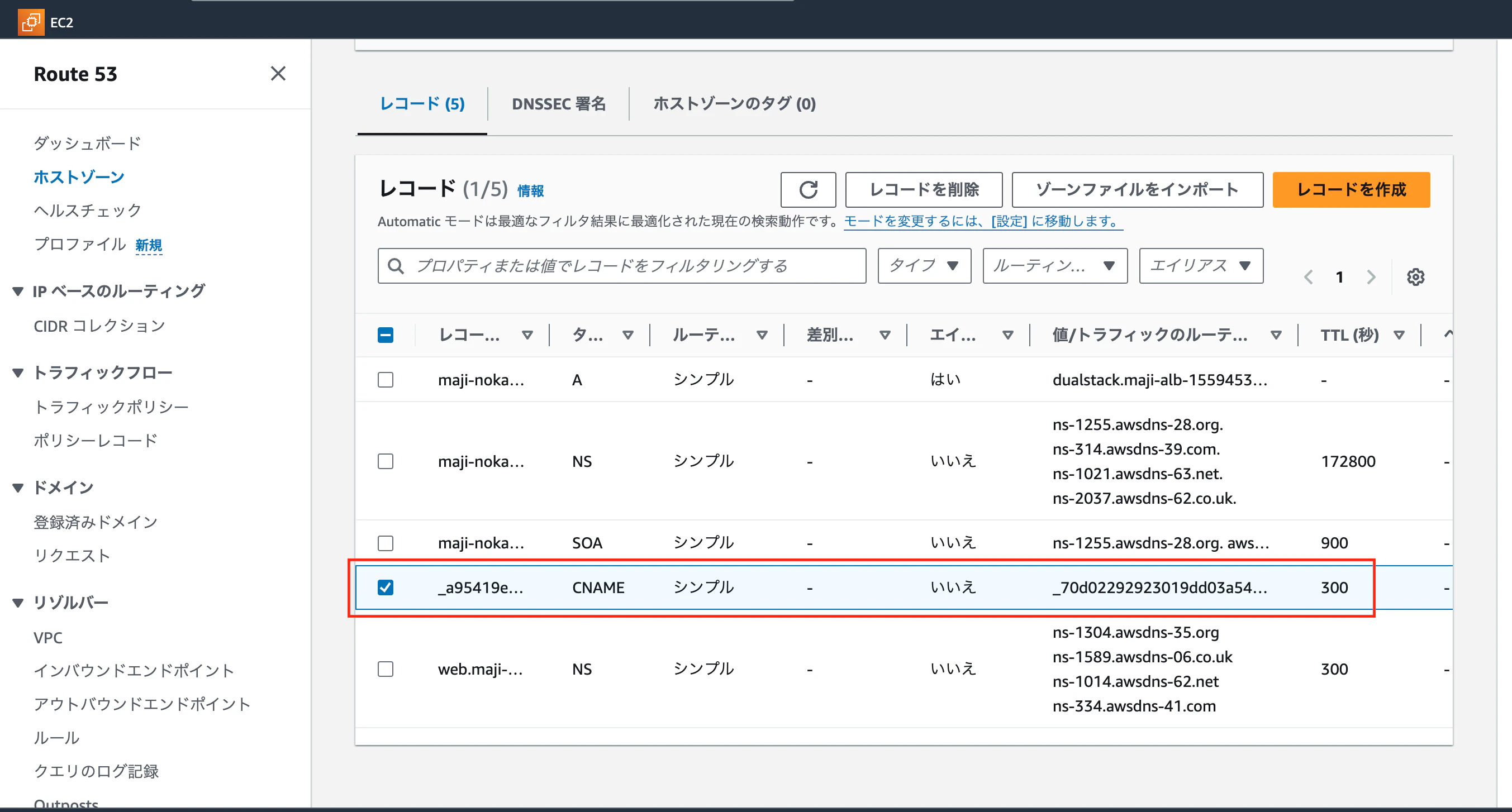Go to next page of records
This screenshot has width=1512, height=812.
(x=1371, y=277)
